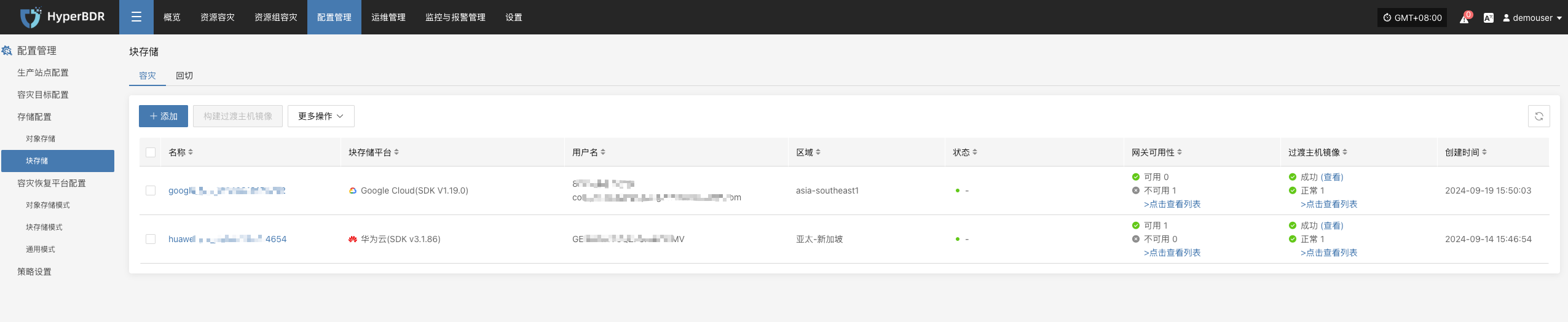Click the asia-southeast1 region cell
This screenshot has width=1568, height=322.
coord(827,190)
